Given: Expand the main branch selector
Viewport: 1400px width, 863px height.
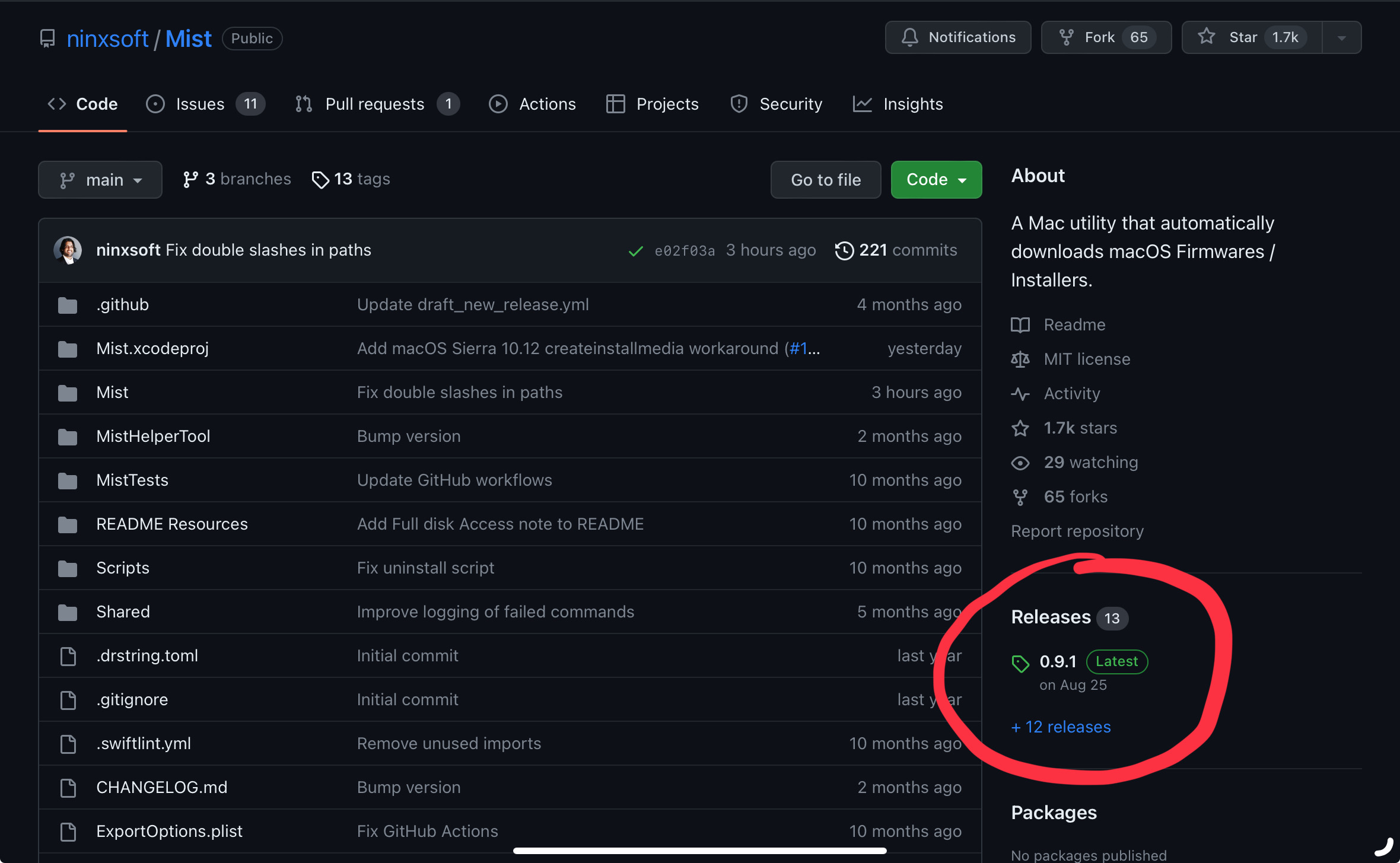Looking at the screenshot, I should (100, 179).
